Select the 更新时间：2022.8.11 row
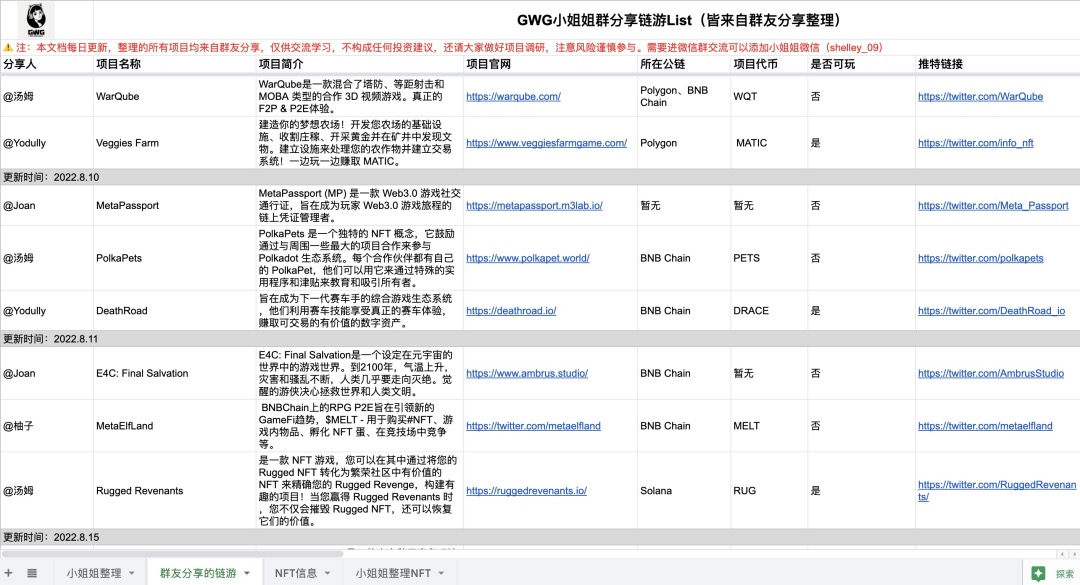Screen dimensions: 1080x585 [x=540, y=339]
